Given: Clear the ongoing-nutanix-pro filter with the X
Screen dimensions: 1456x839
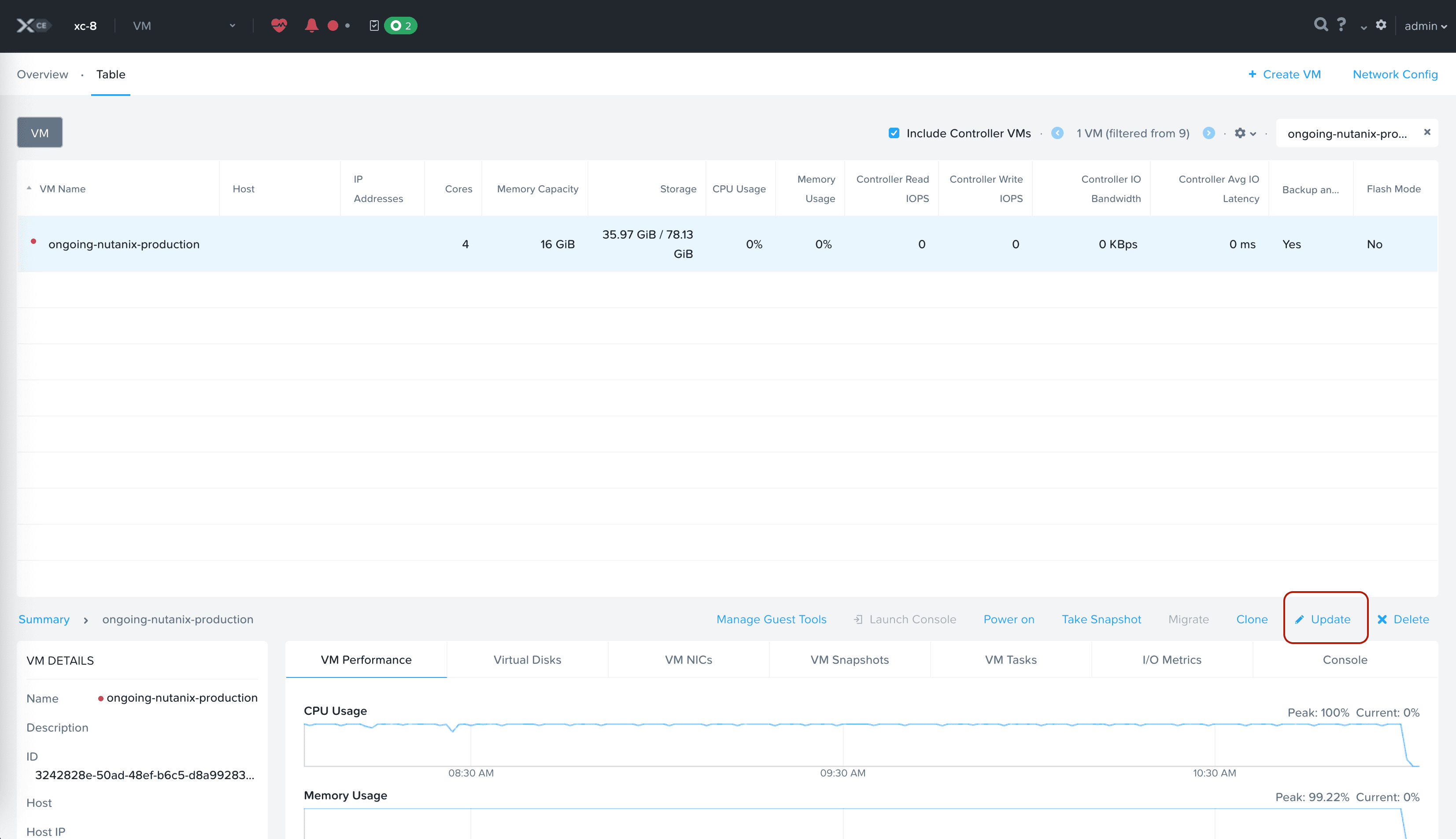Looking at the screenshot, I should pyautogui.click(x=1427, y=132).
